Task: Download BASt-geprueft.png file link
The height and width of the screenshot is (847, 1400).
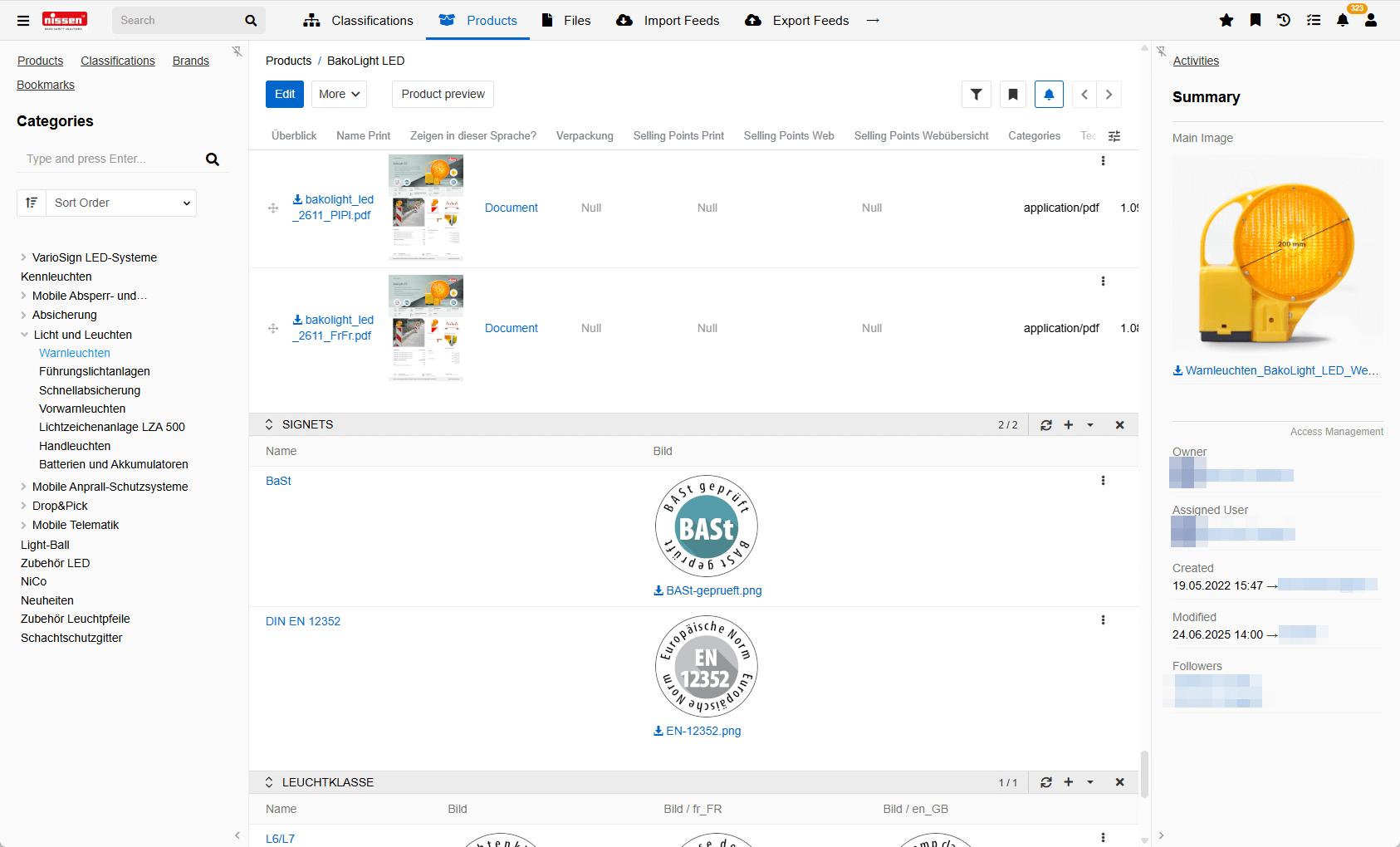Action: coord(707,590)
